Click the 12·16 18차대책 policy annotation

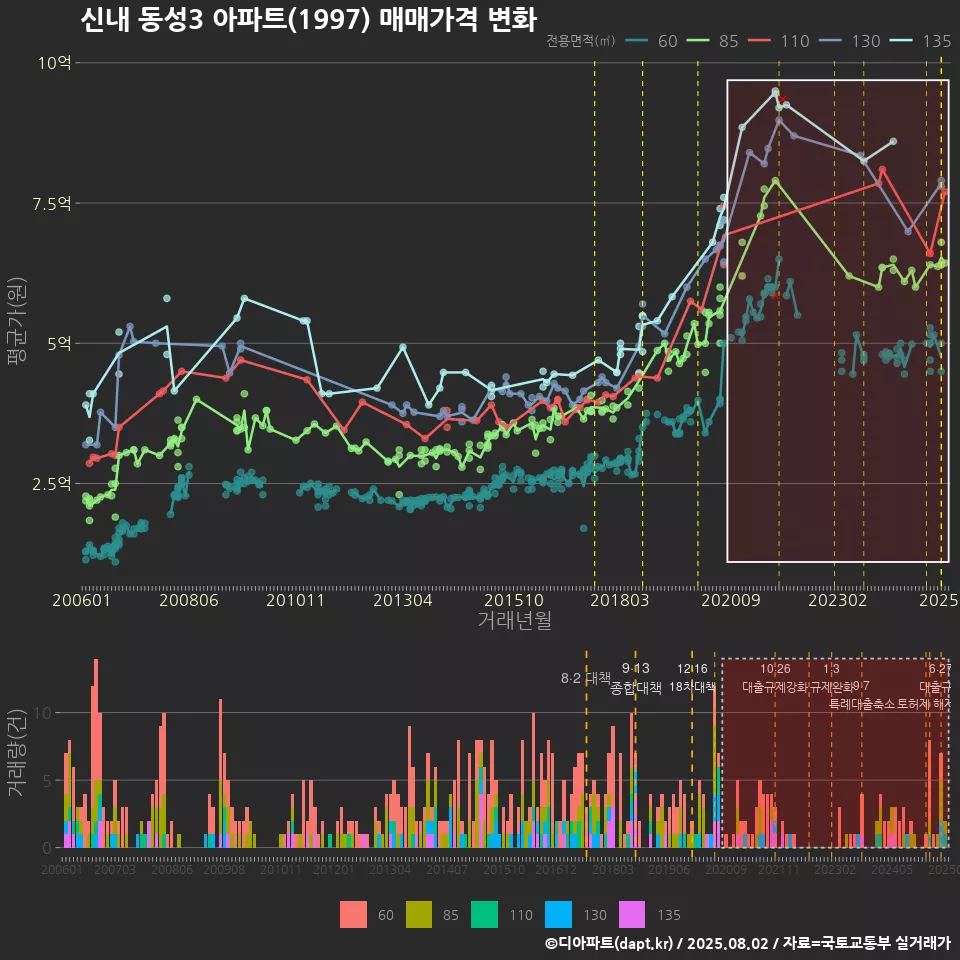coord(692,678)
